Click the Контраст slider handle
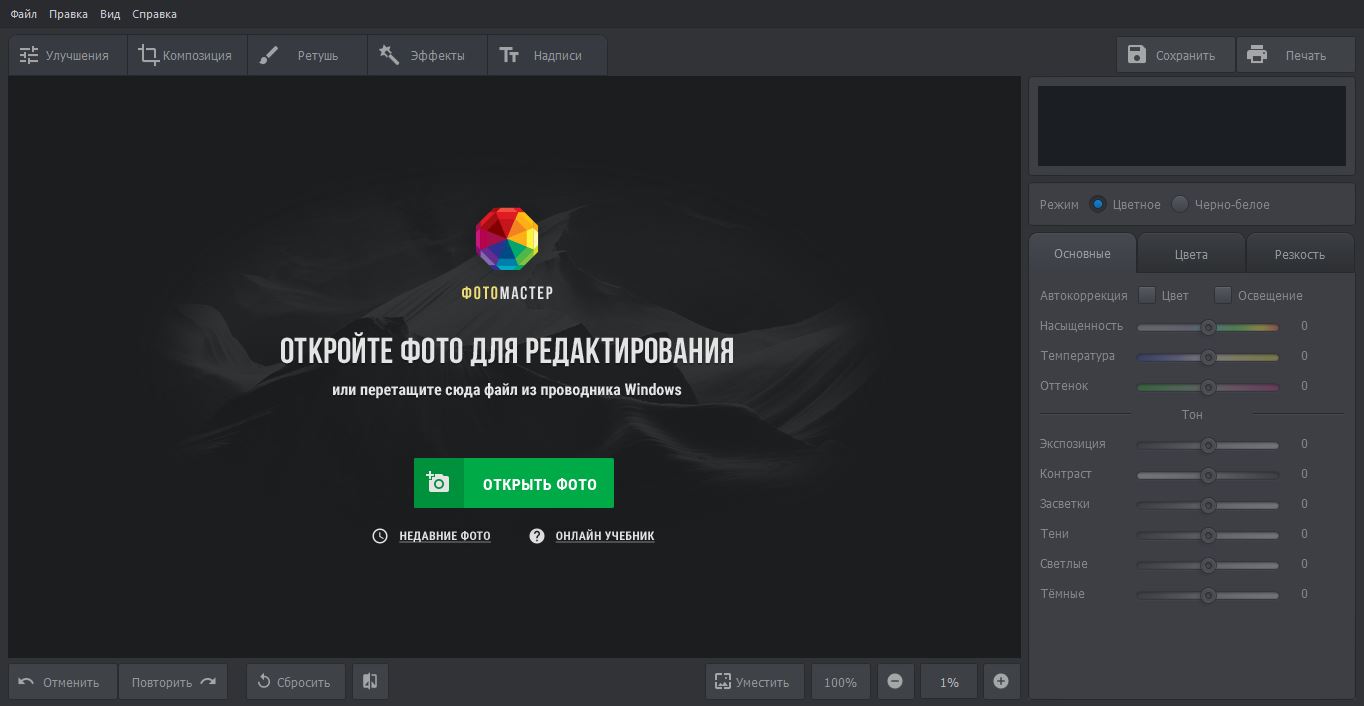The image size is (1364, 706). coord(1208,475)
